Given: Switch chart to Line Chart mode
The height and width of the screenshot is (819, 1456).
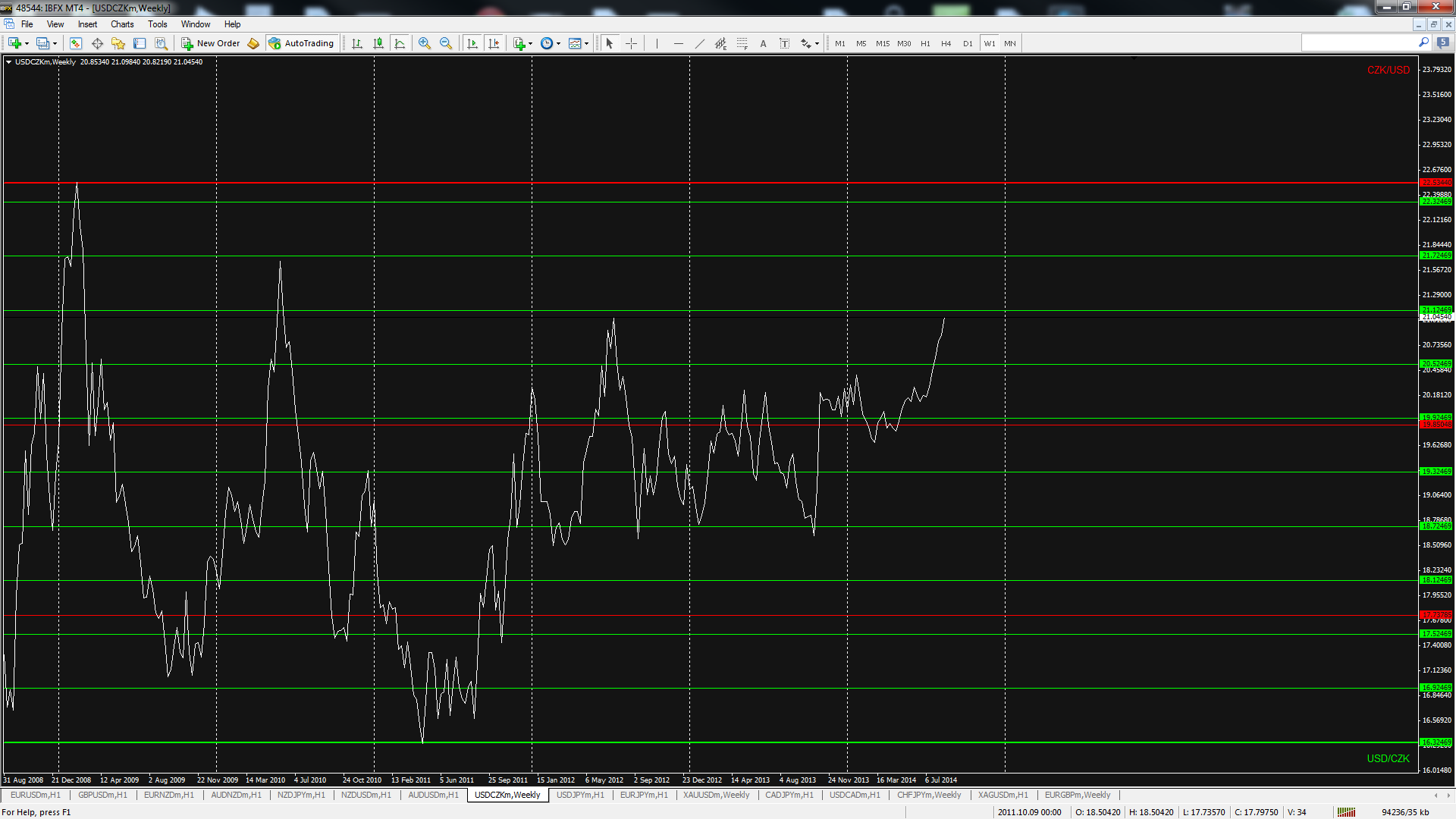Looking at the screenshot, I should point(400,43).
